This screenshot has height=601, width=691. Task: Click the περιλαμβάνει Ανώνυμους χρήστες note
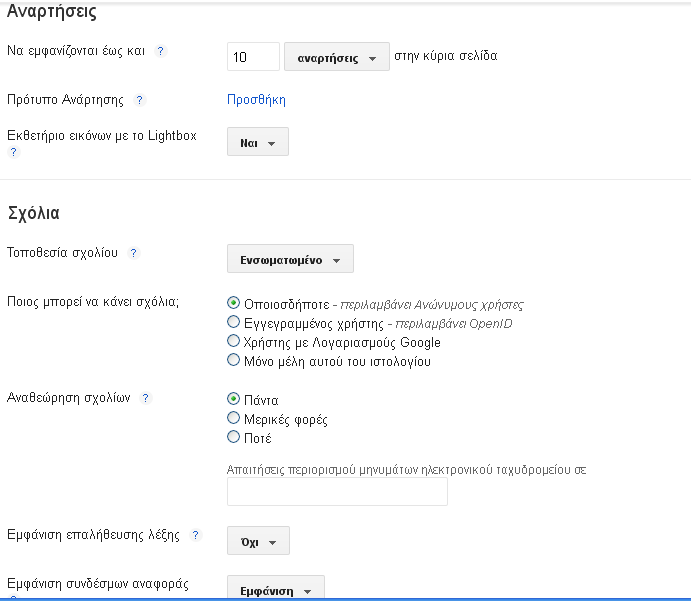(x=432, y=305)
